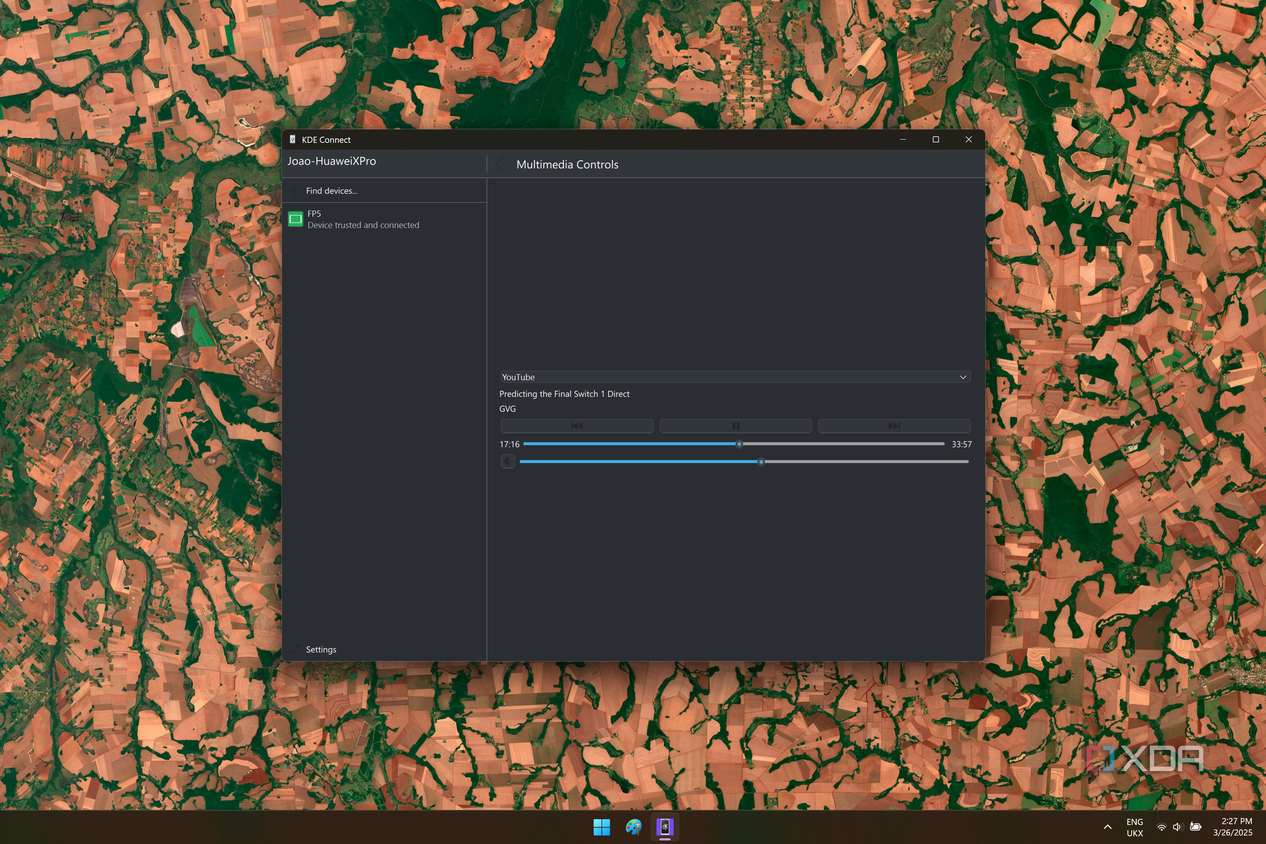1266x844 pixels.
Task: Skip to the next track
Action: pos(894,426)
